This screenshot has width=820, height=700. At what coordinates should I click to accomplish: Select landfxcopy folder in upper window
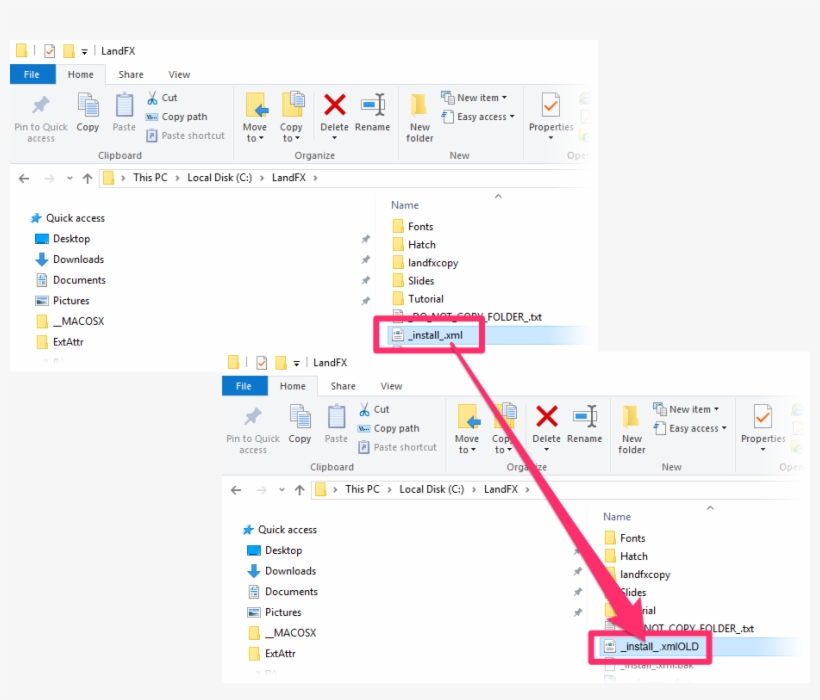pos(425,262)
